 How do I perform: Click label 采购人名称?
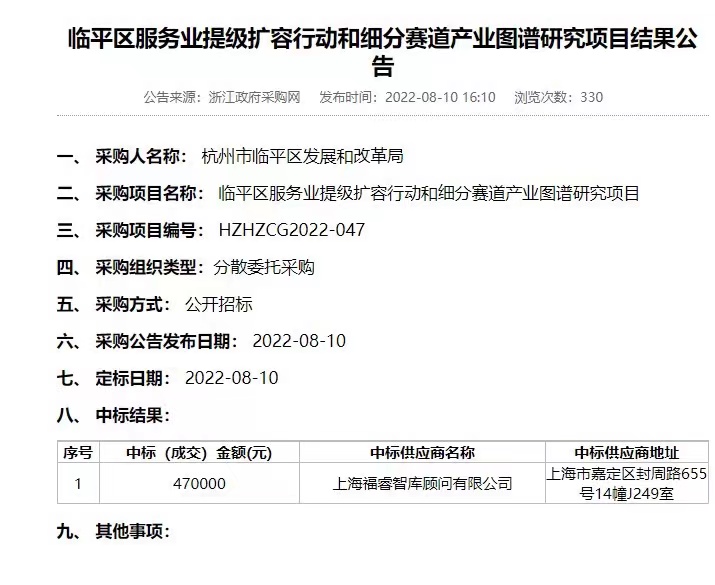pos(137,156)
